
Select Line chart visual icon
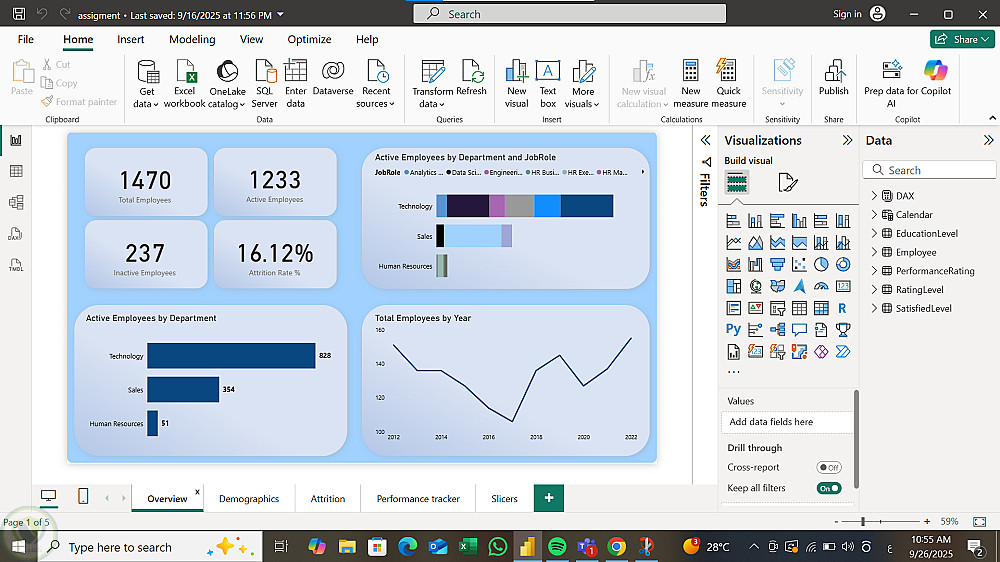pyautogui.click(x=733, y=243)
